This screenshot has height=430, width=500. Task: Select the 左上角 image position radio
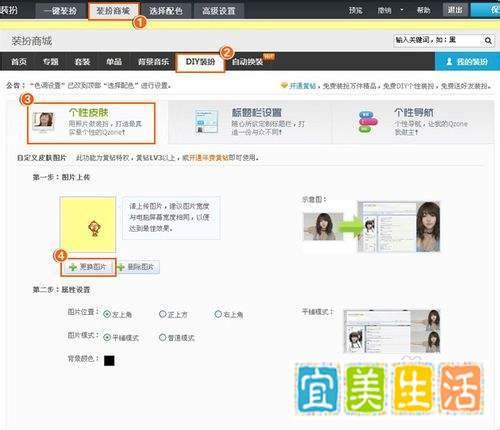point(107,314)
